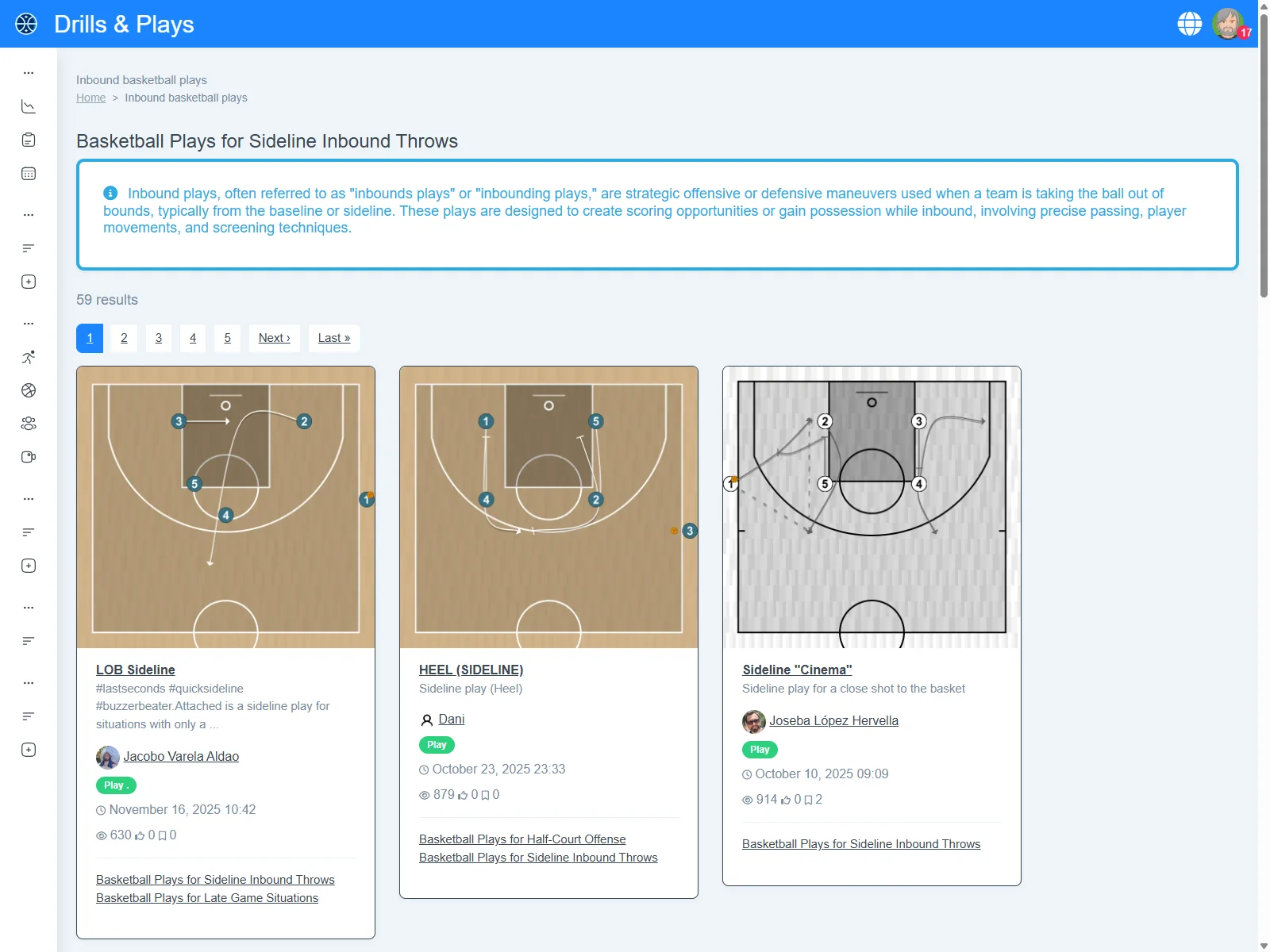Click the Next pagination link
The height and width of the screenshot is (952, 1270).
point(274,338)
